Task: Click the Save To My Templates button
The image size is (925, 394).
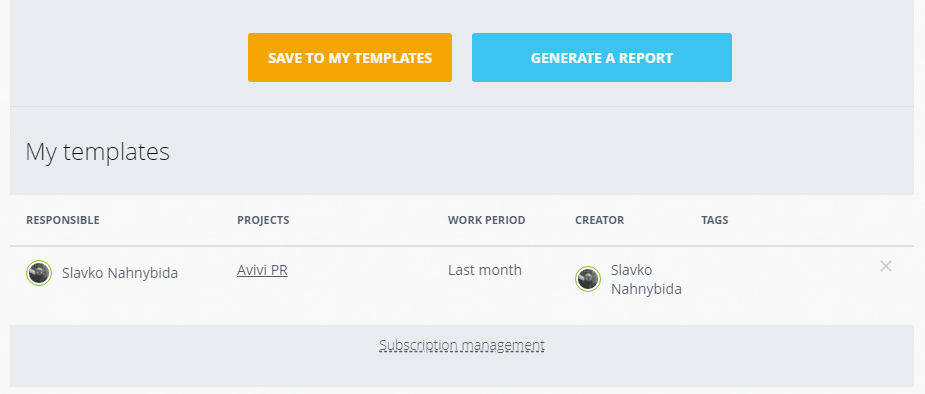Action: tap(350, 57)
